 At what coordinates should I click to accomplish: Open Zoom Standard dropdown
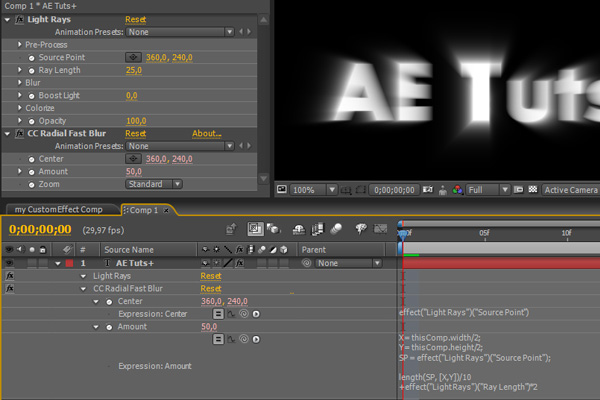(x=153, y=184)
